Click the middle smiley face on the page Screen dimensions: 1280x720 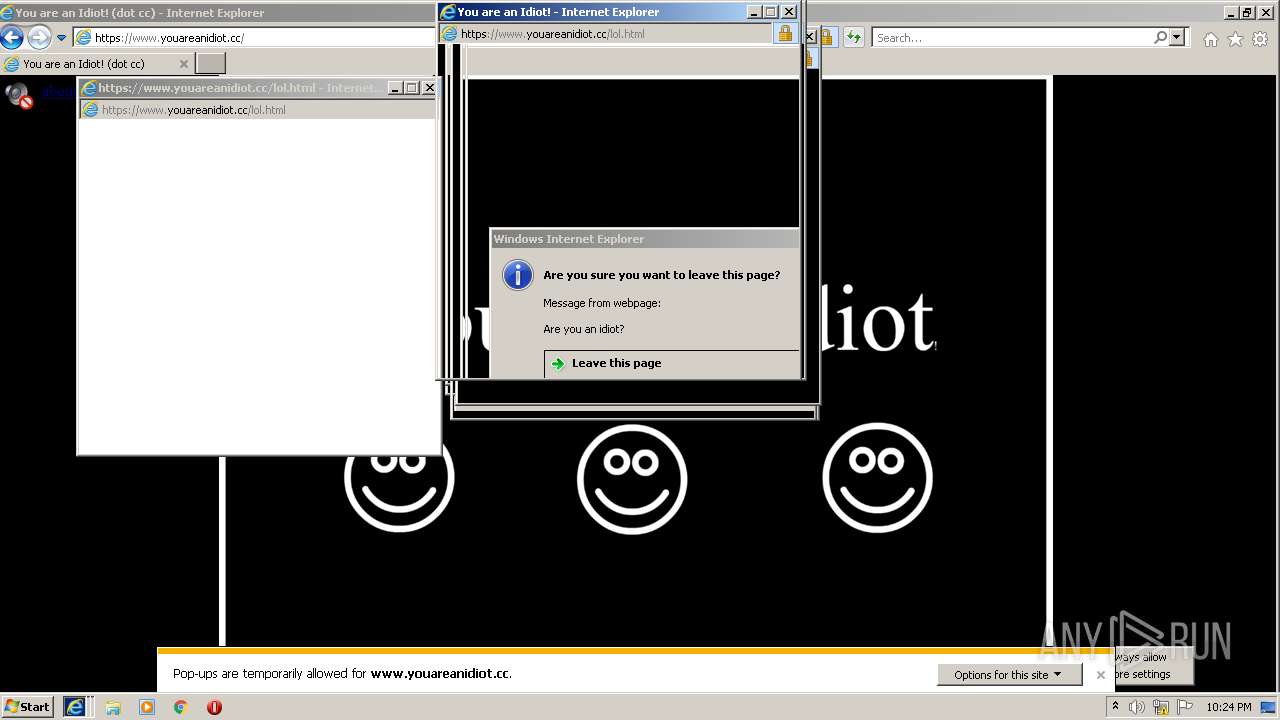click(x=632, y=479)
